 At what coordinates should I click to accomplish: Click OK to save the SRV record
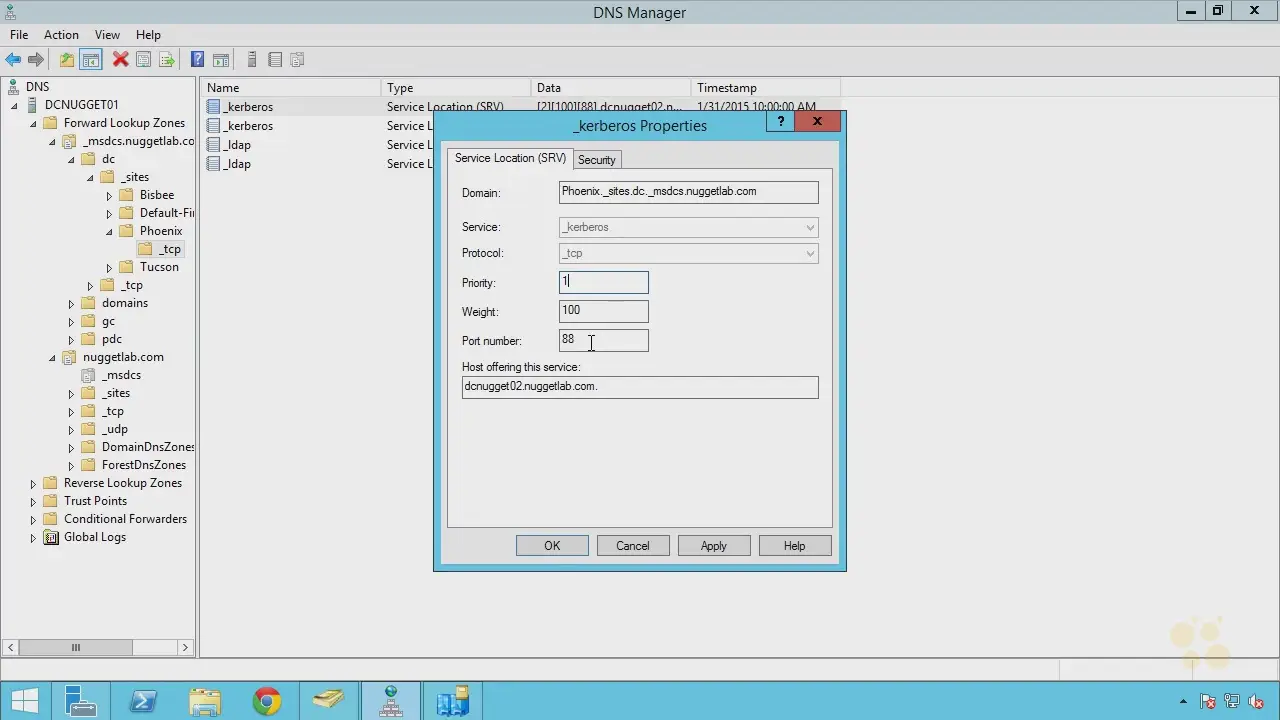[551, 545]
